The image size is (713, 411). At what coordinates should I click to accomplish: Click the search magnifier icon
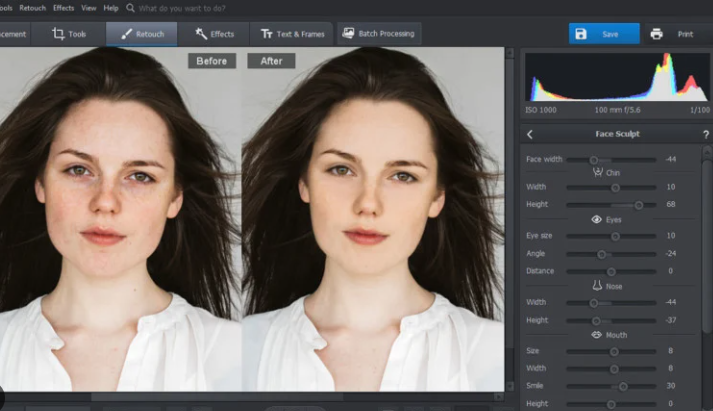pyautogui.click(x=131, y=8)
